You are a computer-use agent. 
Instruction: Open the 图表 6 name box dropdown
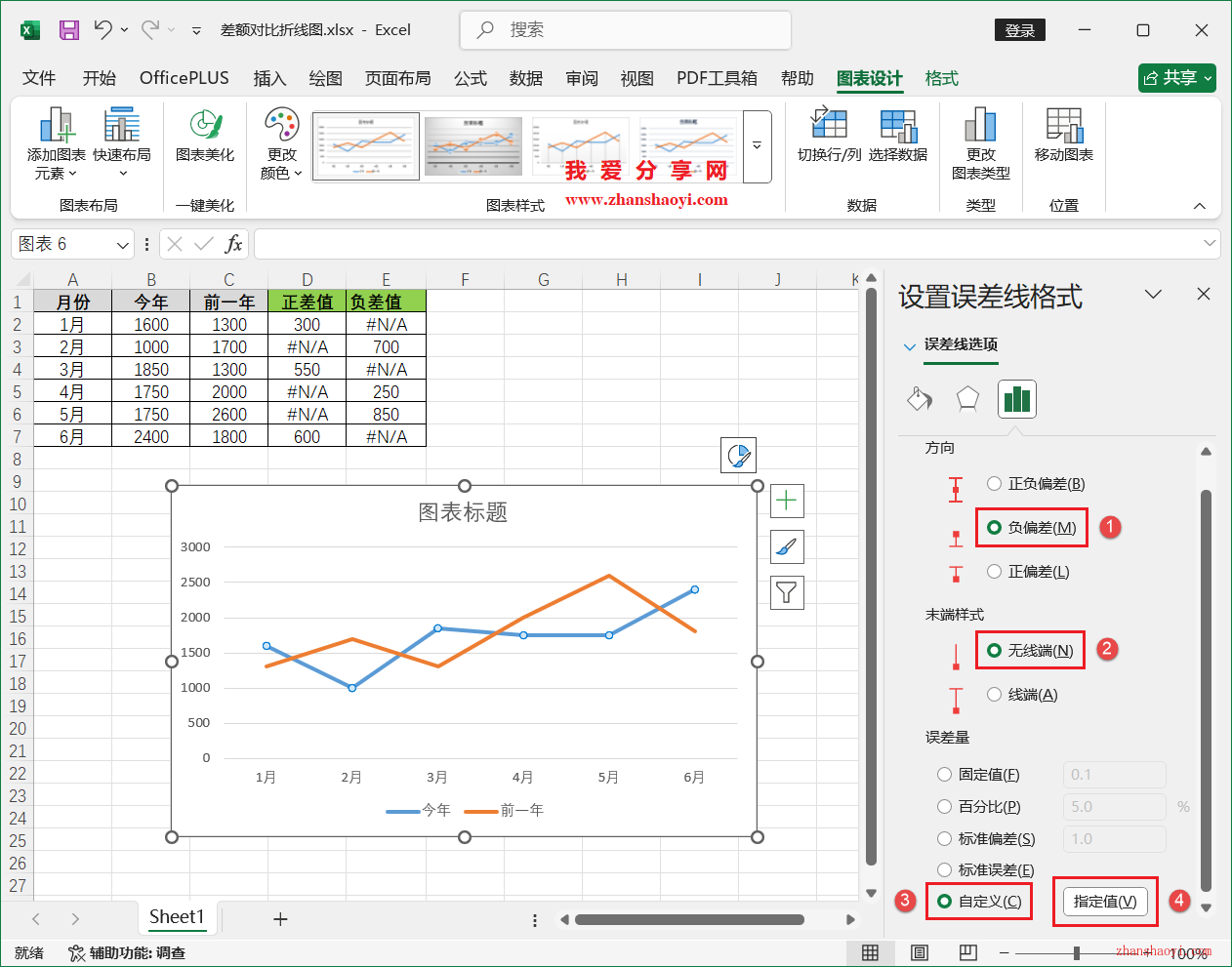(120, 244)
